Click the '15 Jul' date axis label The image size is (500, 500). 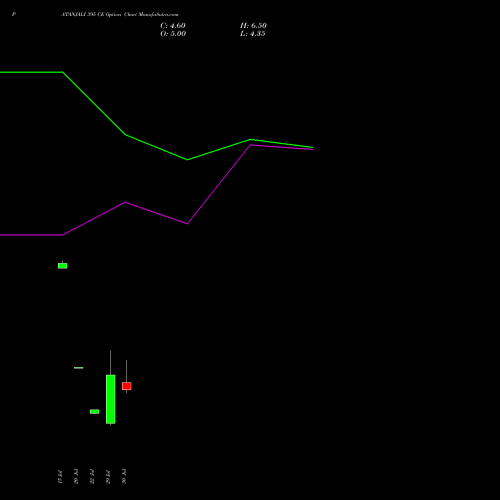pyautogui.click(x=60, y=476)
